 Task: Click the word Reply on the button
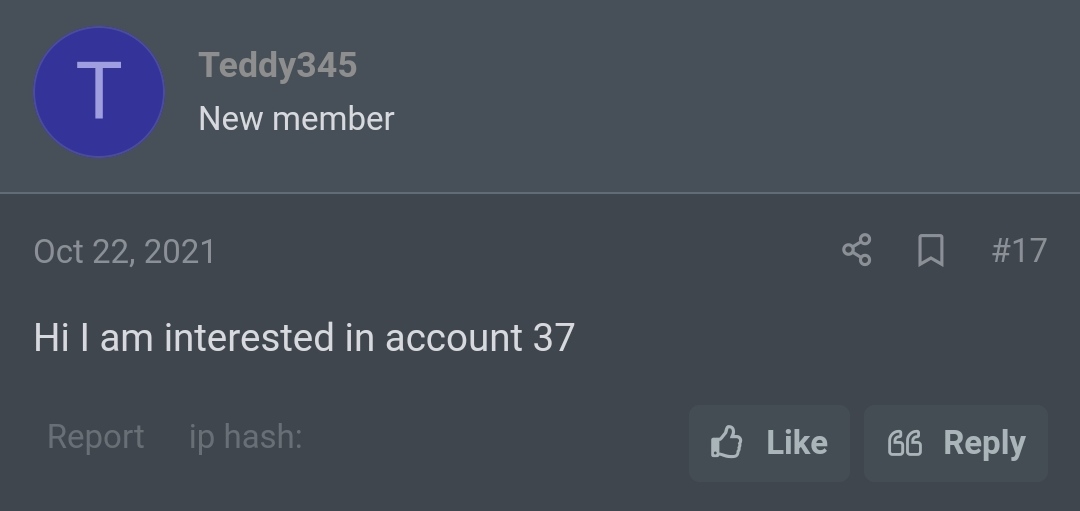[x=984, y=444]
